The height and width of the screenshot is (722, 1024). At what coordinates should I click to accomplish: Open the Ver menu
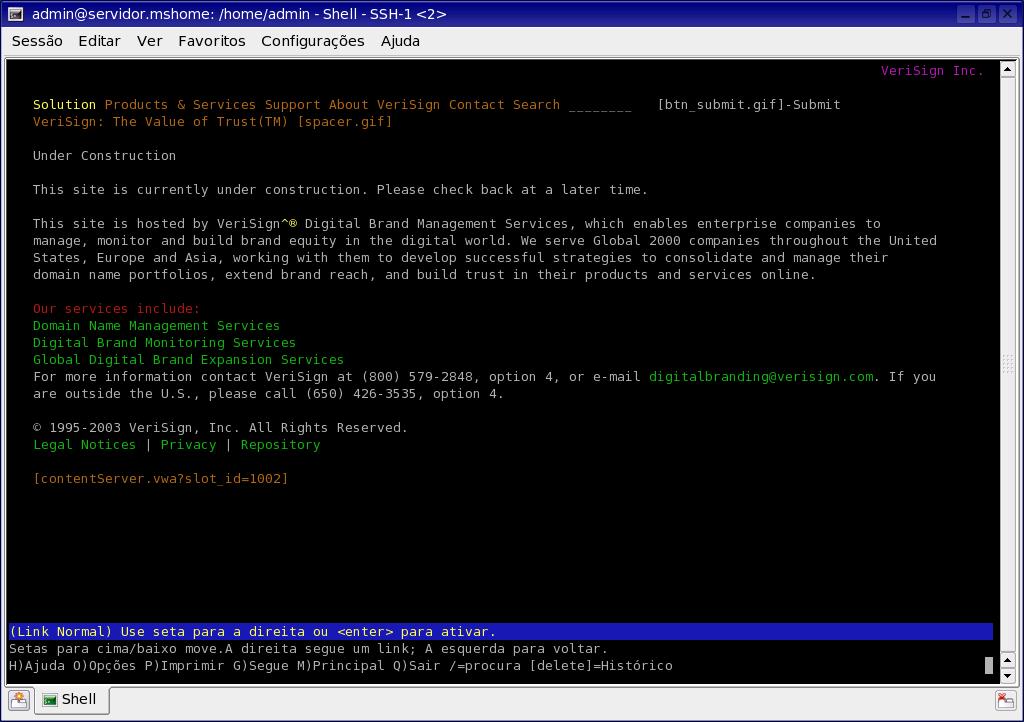pyautogui.click(x=150, y=41)
